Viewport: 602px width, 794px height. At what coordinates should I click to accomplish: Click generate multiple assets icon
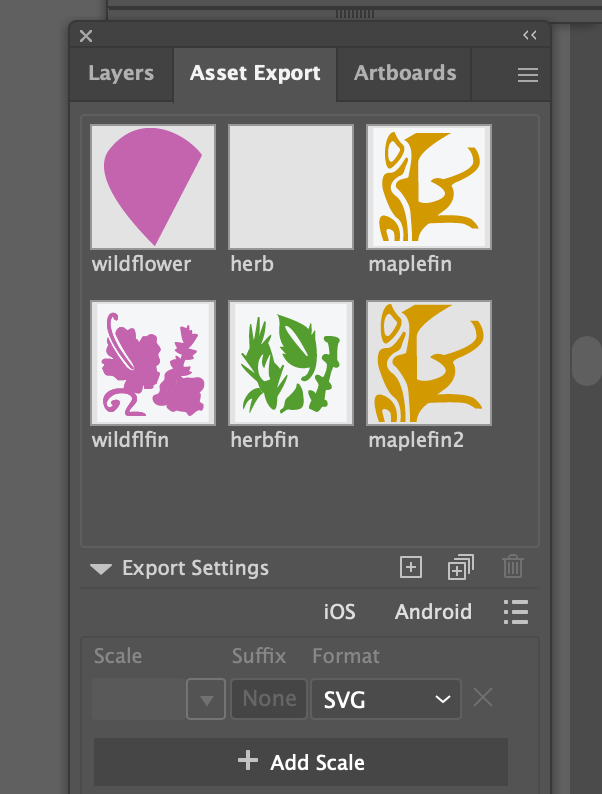pos(461,567)
